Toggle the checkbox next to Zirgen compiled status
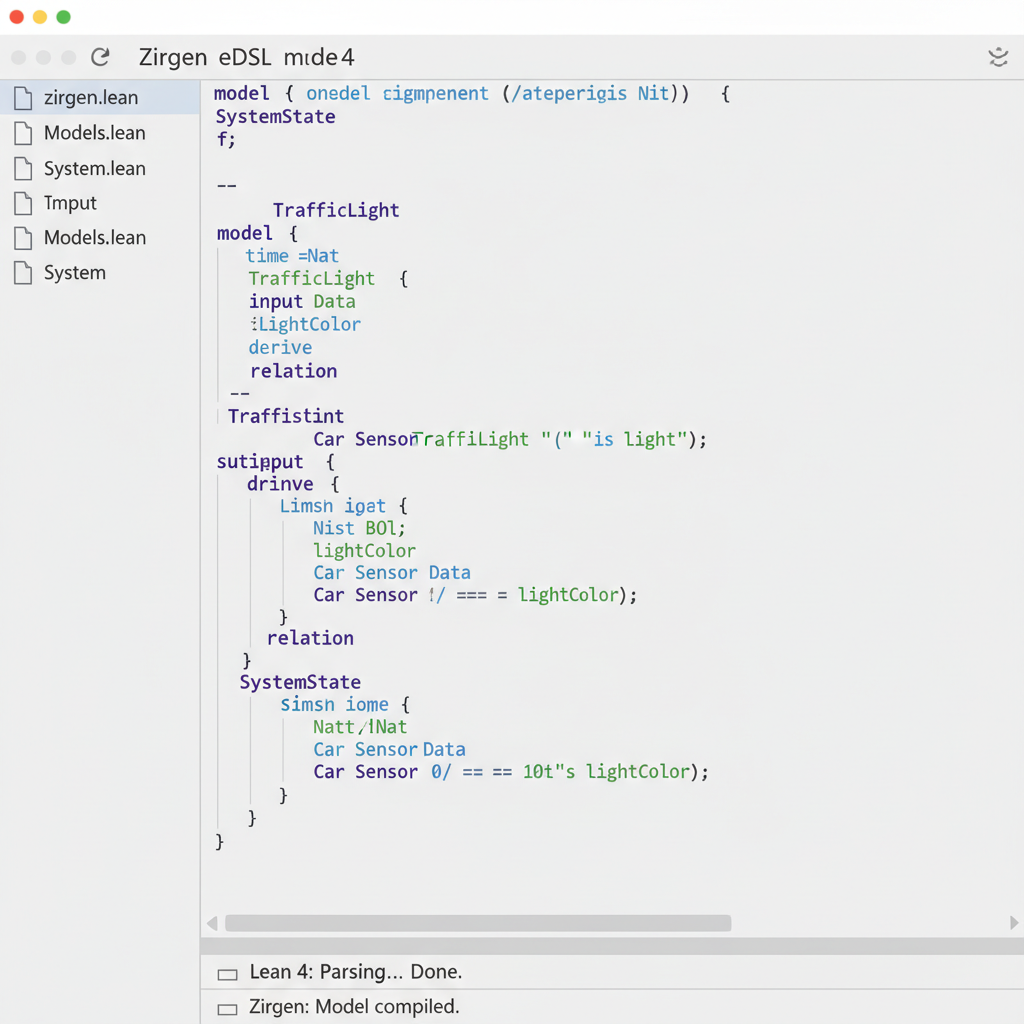Screen dimensions: 1024x1024 227,1007
